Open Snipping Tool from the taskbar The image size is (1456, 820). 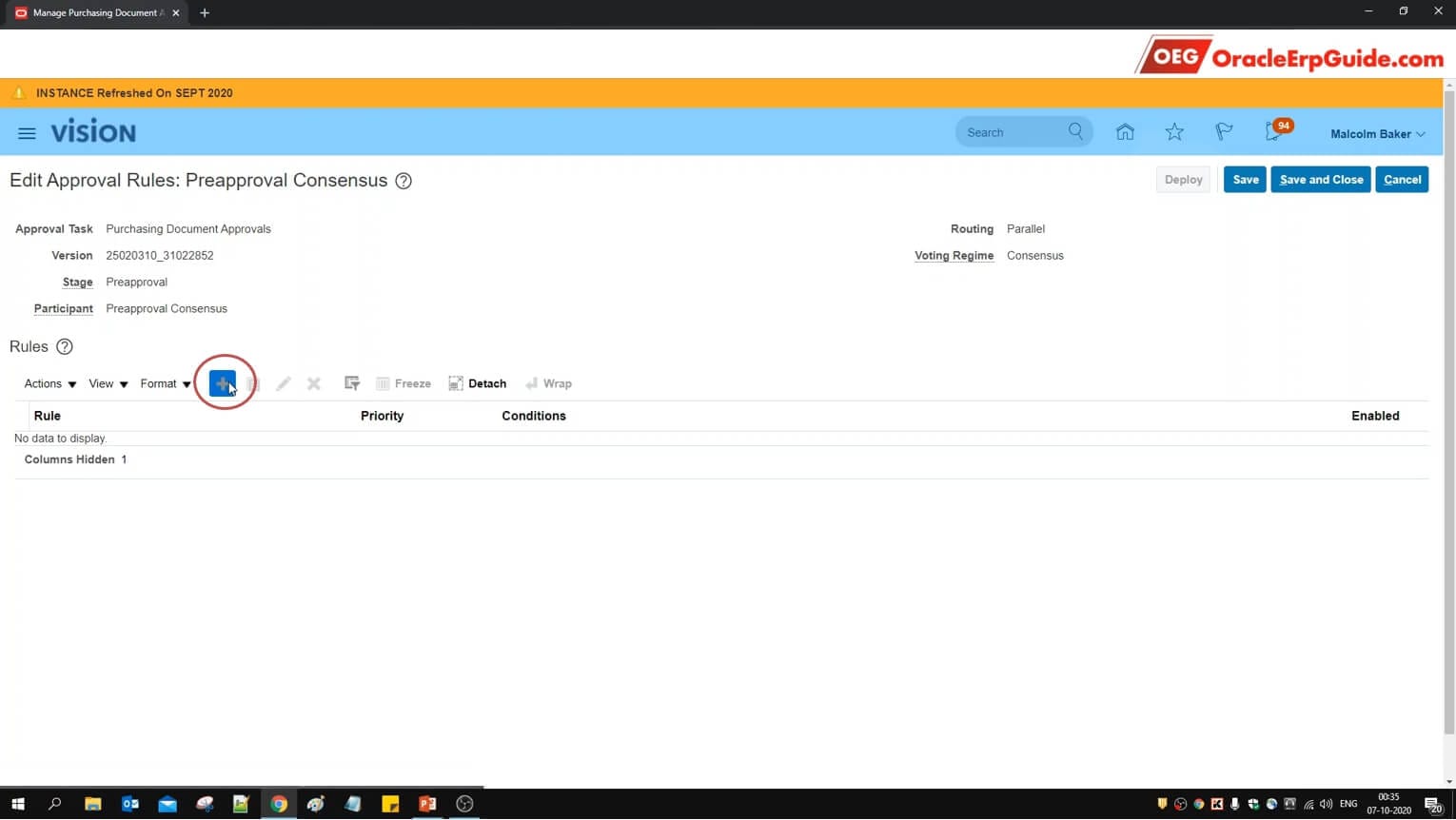205,804
